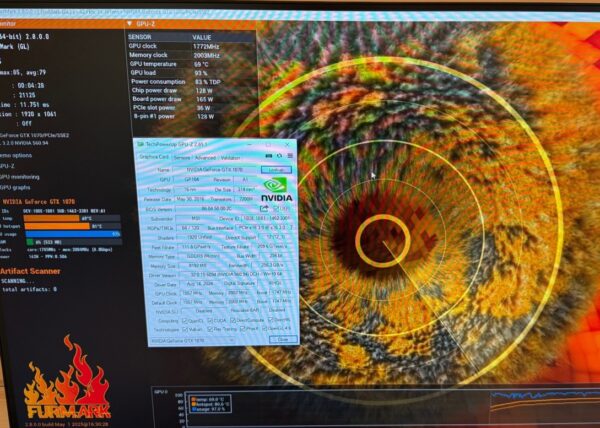The width and height of the screenshot is (600, 428).
Task: Click the GPU-Z refresh icon
Action: click(279, 156)
